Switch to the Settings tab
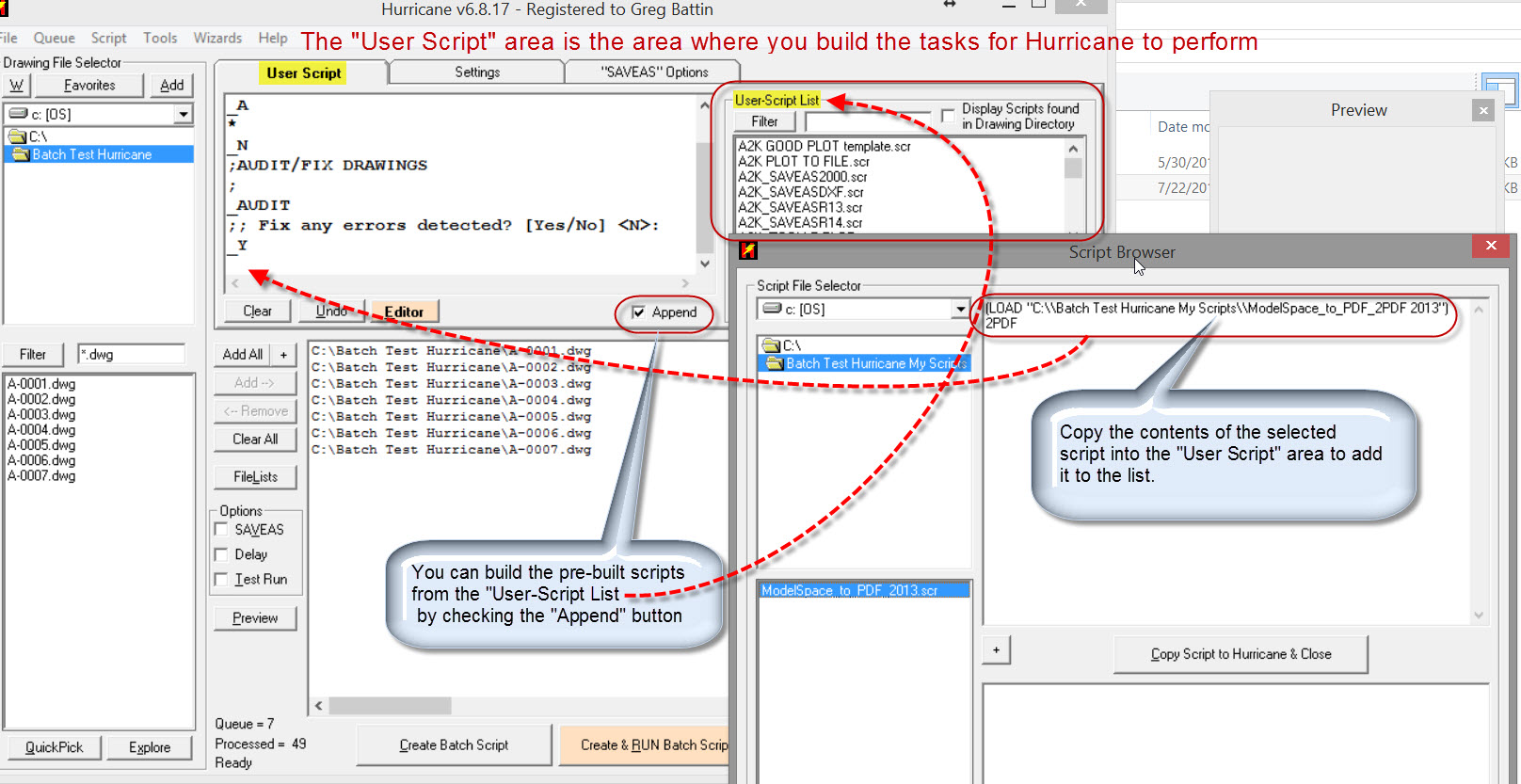 click(x=477, y=72)
